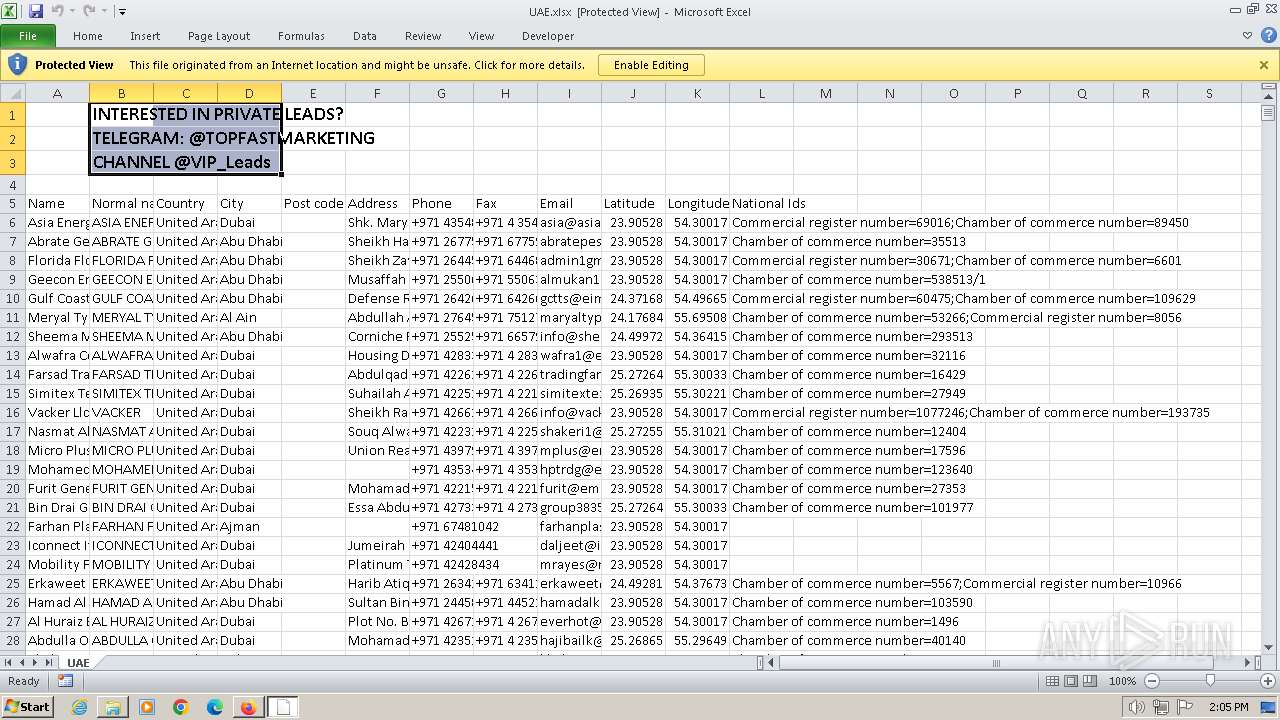The image size is (1280, 720).
Task: Close the Protected View message bar
Action: (x=1264, y=65)
